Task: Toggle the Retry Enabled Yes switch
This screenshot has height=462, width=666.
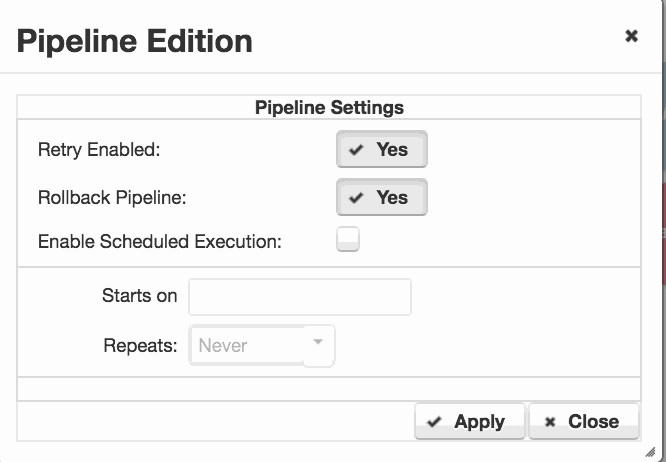Action: (382, 149)
